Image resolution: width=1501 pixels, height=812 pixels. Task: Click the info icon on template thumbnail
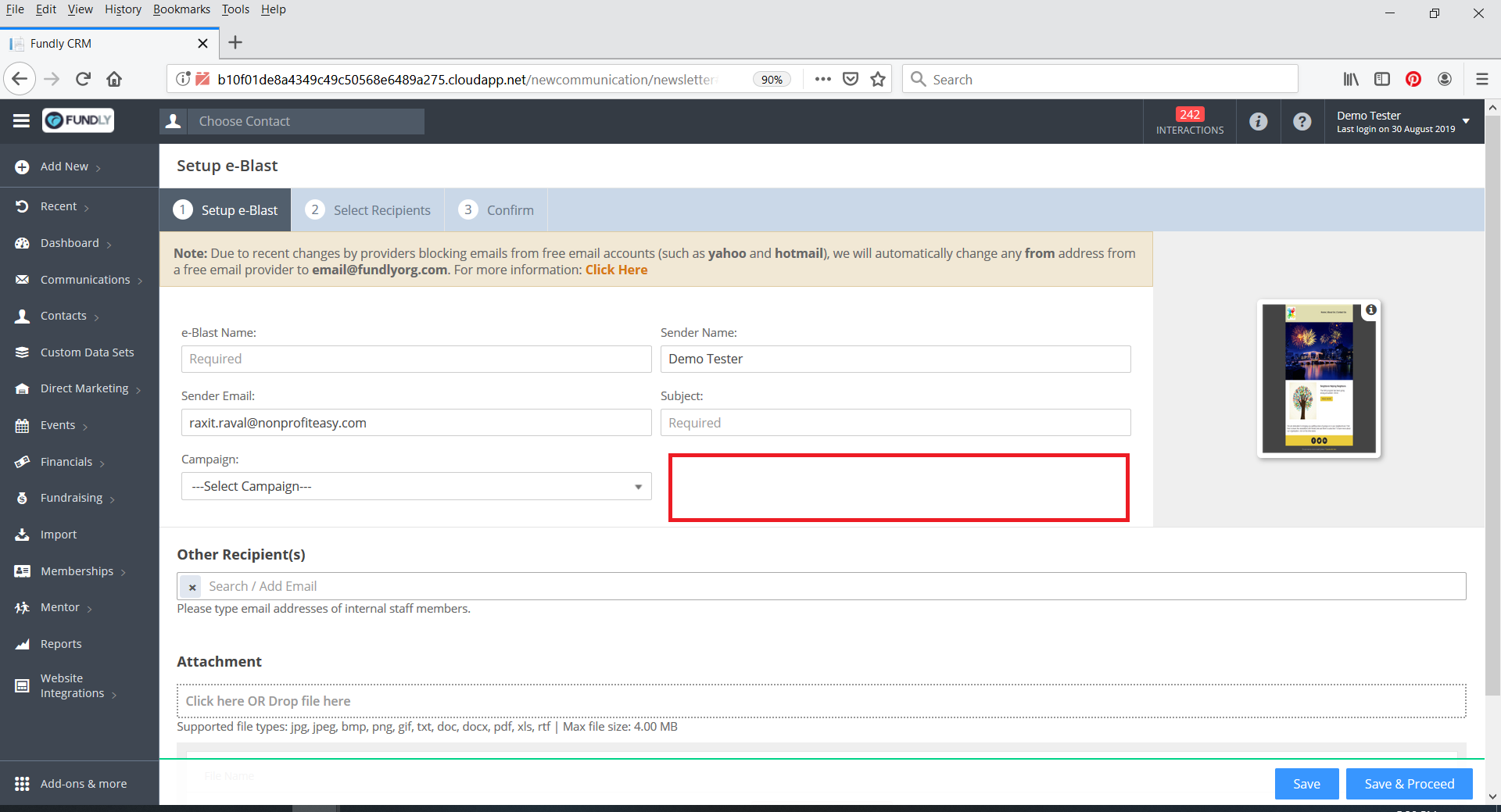[x=1370, y=310]
